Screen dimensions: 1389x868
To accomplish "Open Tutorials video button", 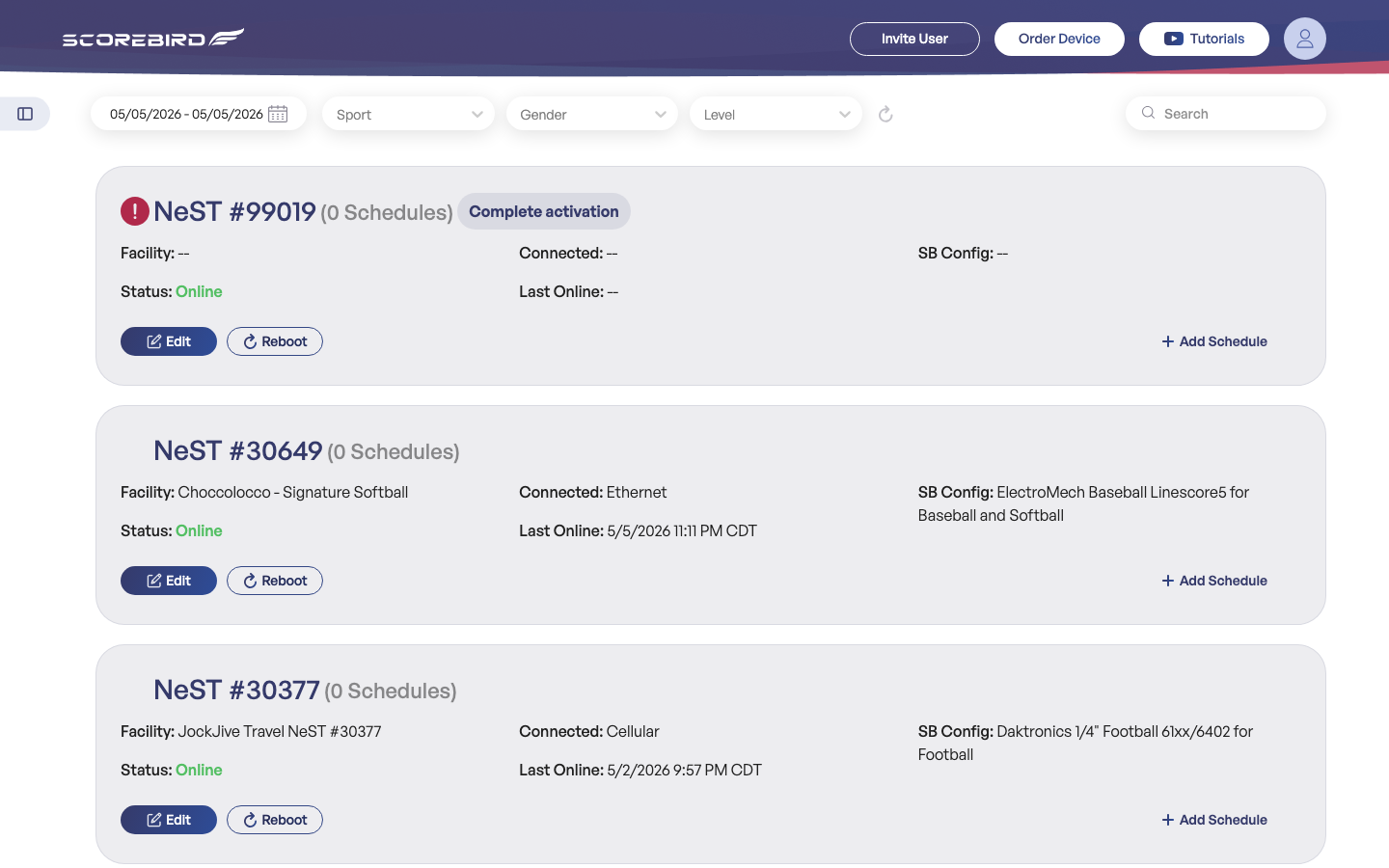I will click(x=1204, y=39).
